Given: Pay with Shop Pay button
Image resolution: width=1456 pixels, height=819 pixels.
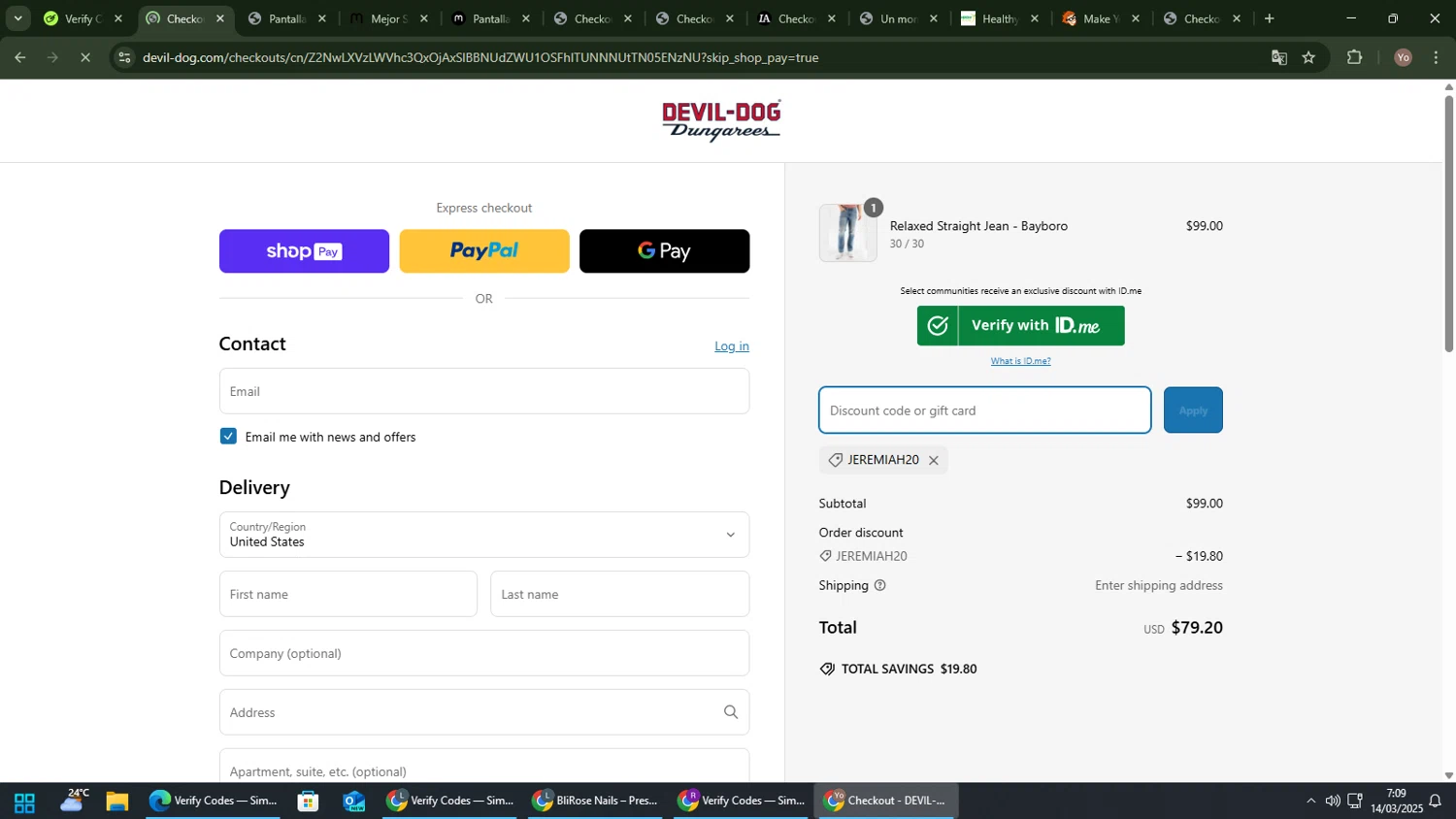Looking at the screenshot, I should coord(304,251).
